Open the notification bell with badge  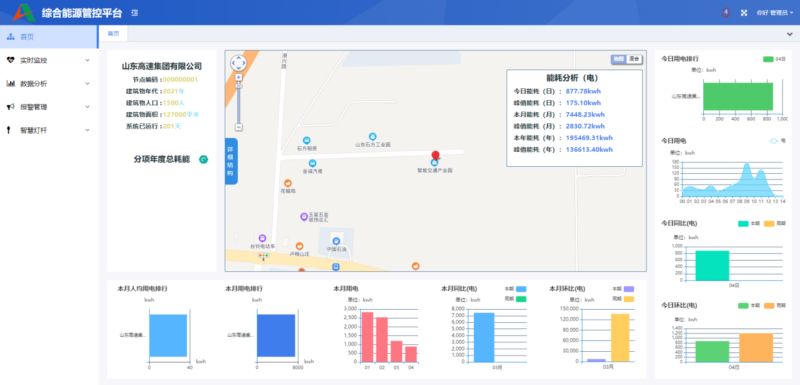coord(726,13)
